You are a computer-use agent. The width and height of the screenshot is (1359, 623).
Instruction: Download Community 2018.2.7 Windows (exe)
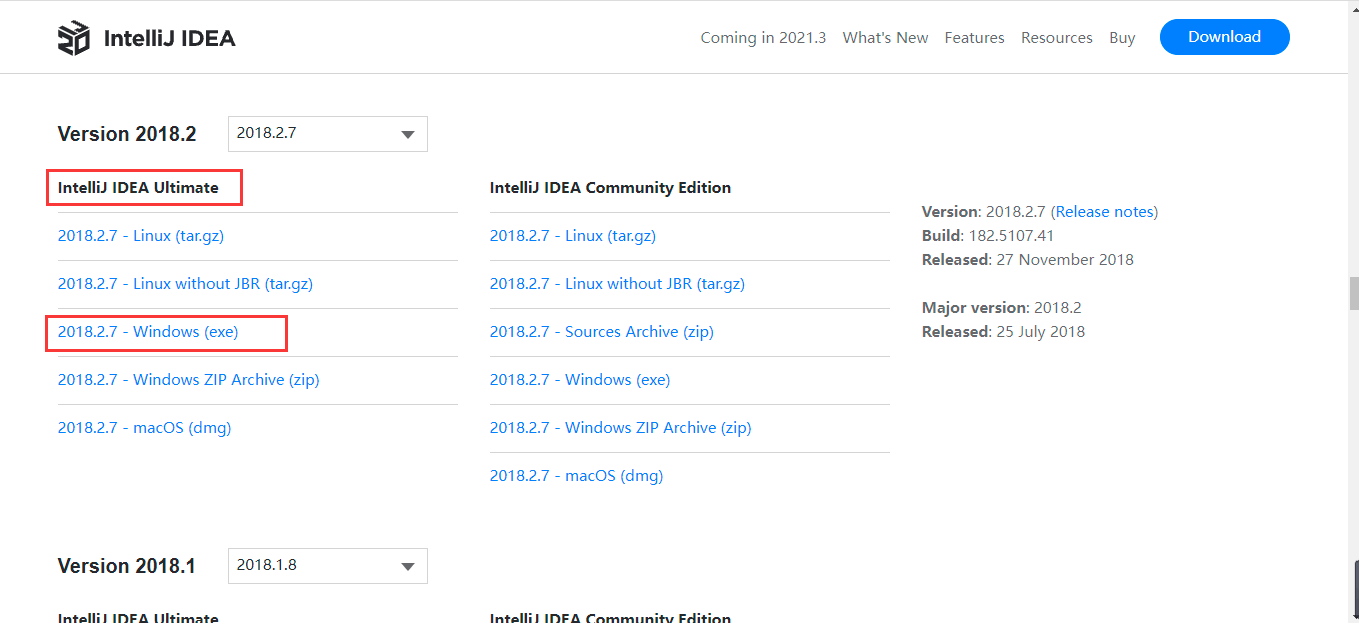point(580,380)
